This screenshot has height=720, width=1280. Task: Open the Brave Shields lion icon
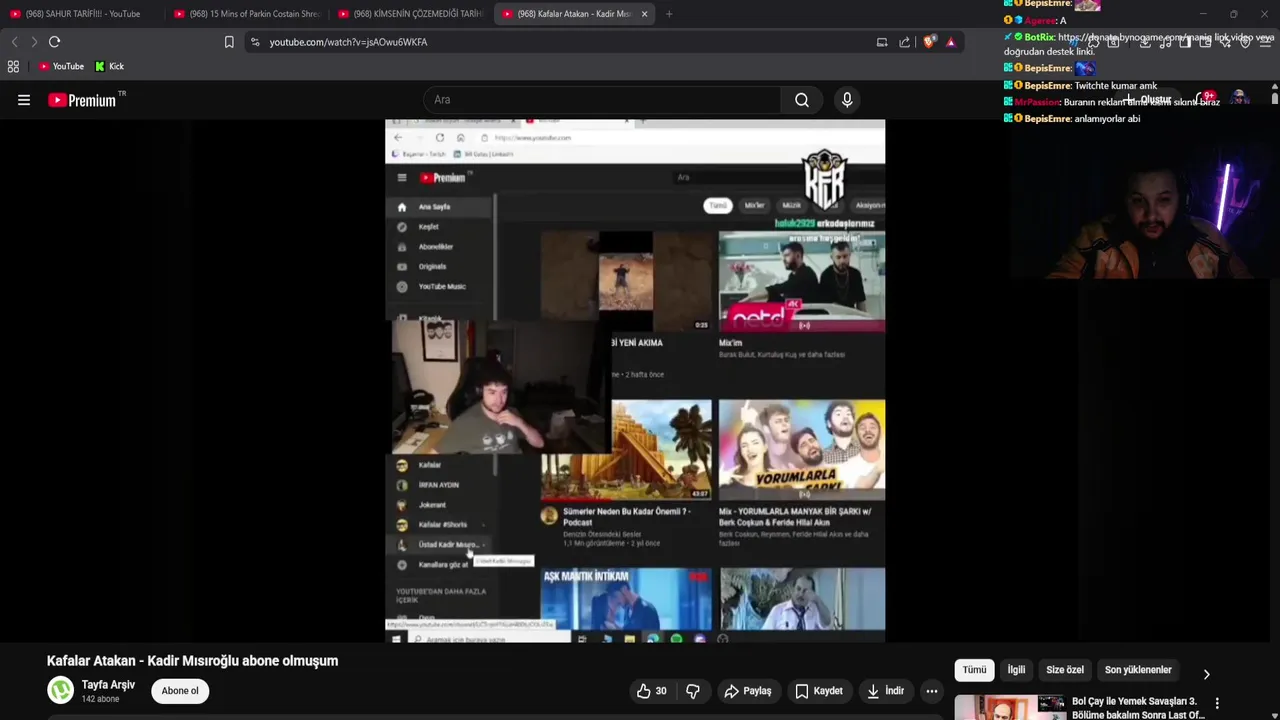pos(930,42)
